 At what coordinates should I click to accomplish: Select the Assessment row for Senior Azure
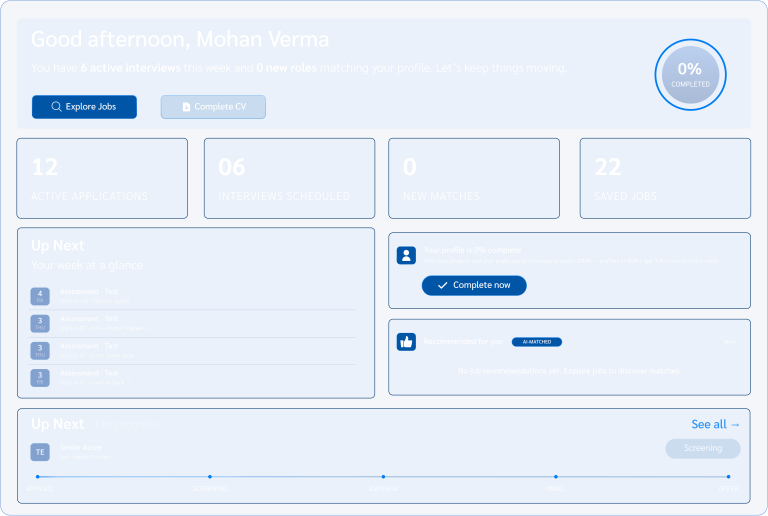coord(192,351)
